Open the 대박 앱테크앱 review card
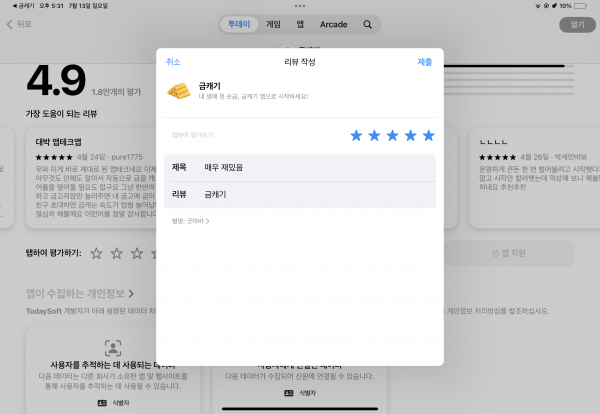 pos(91,178)
